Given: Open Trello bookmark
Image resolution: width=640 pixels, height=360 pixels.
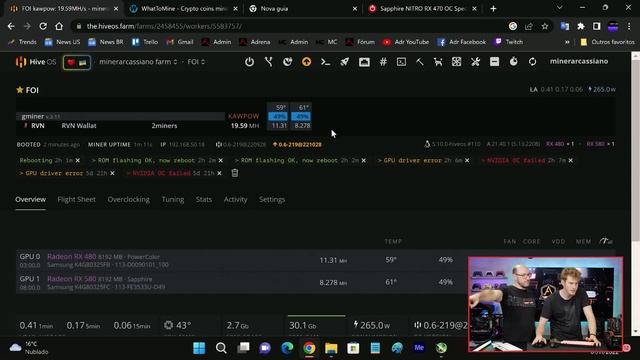Looking at the screenshot, I should (x=145, y=42).
